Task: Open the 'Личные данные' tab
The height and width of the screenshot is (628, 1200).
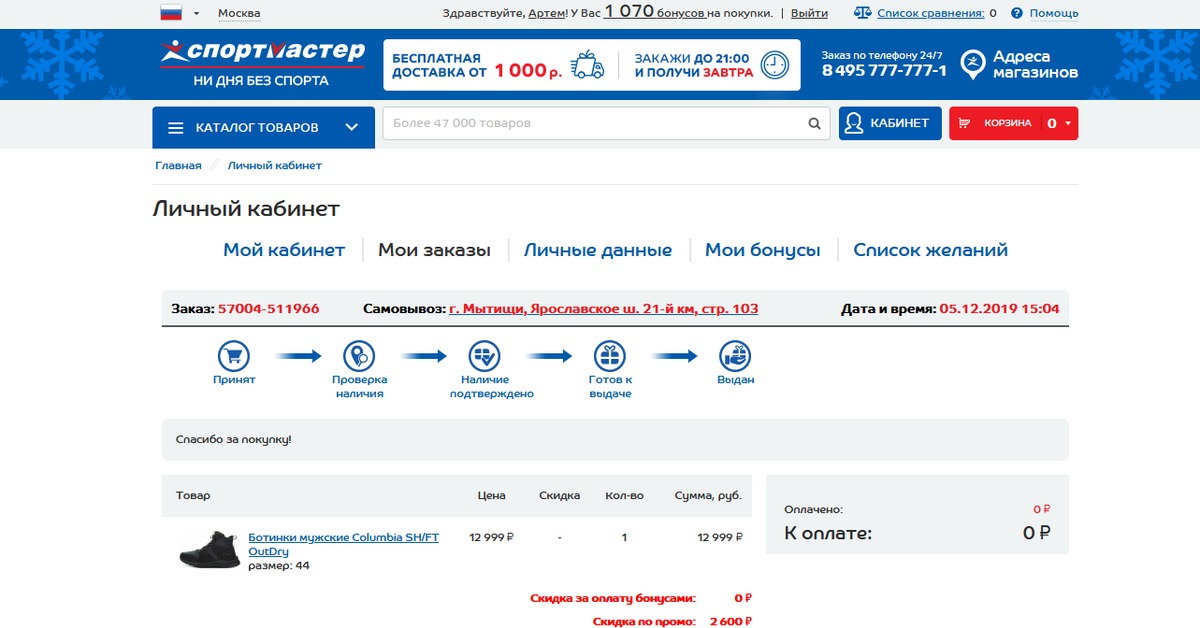Action: coord(598,250)
